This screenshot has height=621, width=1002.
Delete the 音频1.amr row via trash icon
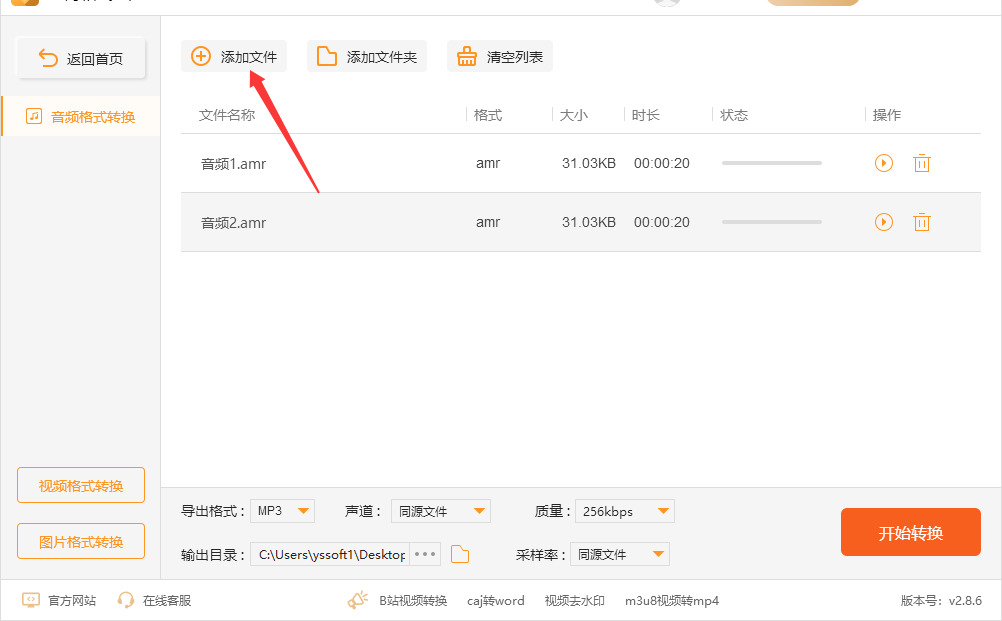tap(921, 163)
